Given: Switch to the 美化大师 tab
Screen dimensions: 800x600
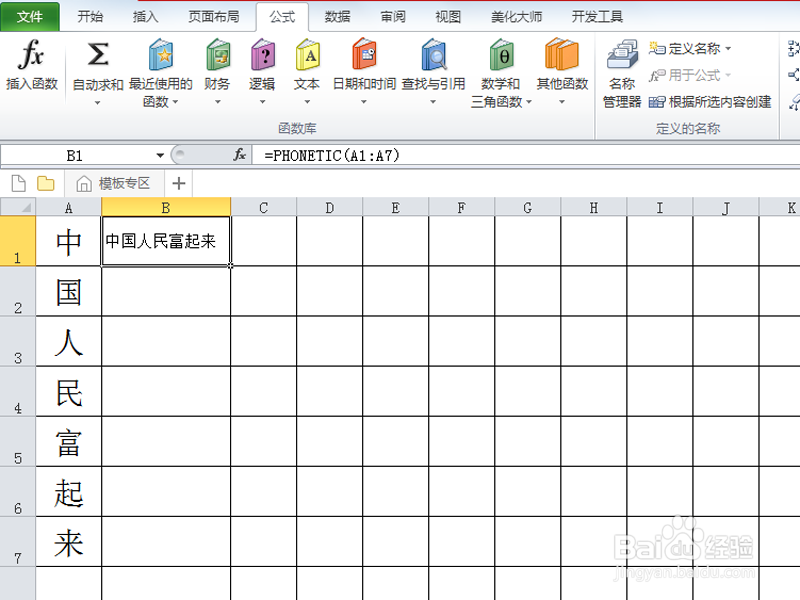Looking at the screenshot, I should pyautogui.click(x=516, y=16).
